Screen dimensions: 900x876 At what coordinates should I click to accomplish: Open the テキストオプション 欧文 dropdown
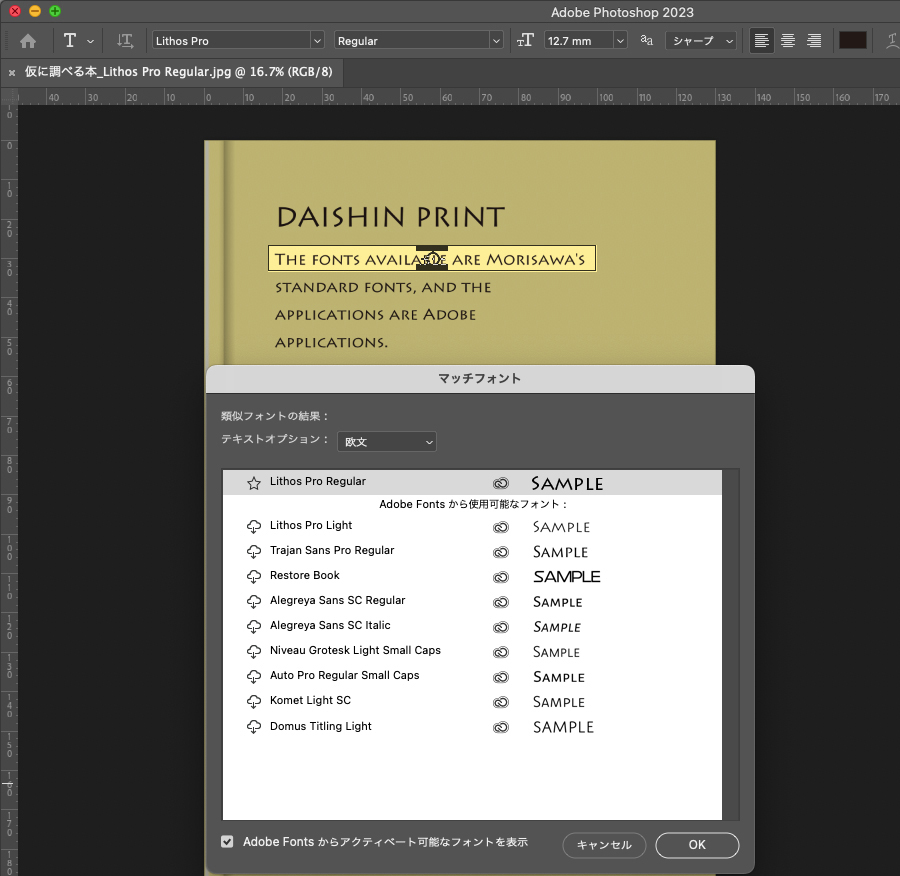click(387, 441)
